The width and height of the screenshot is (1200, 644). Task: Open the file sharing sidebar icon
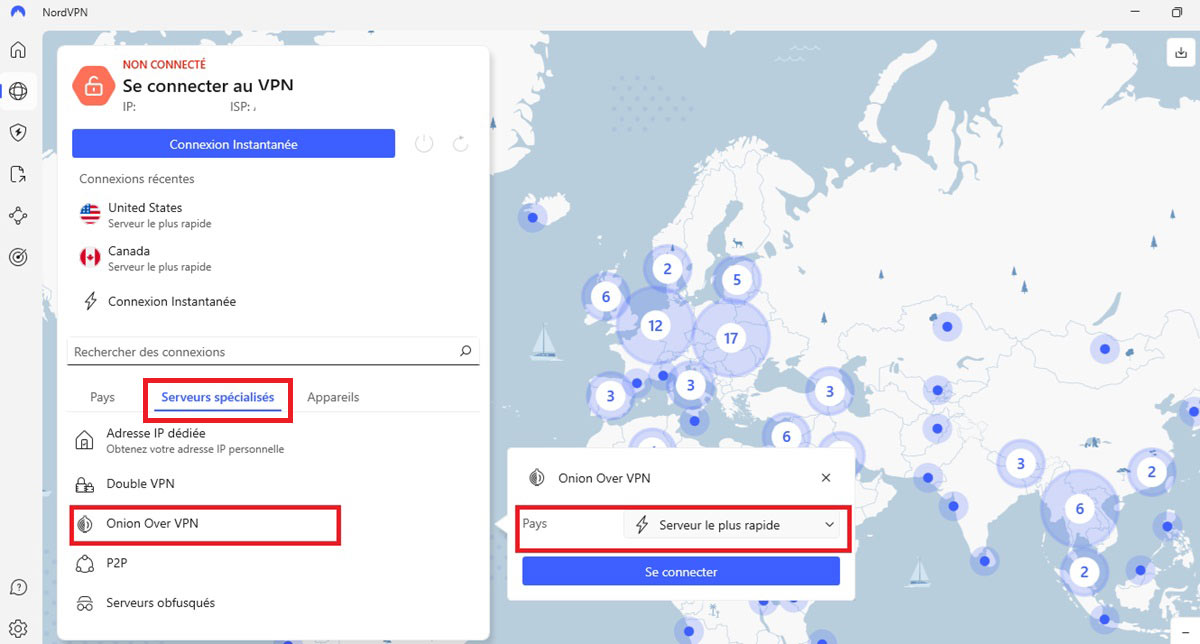tap(18, 173)
